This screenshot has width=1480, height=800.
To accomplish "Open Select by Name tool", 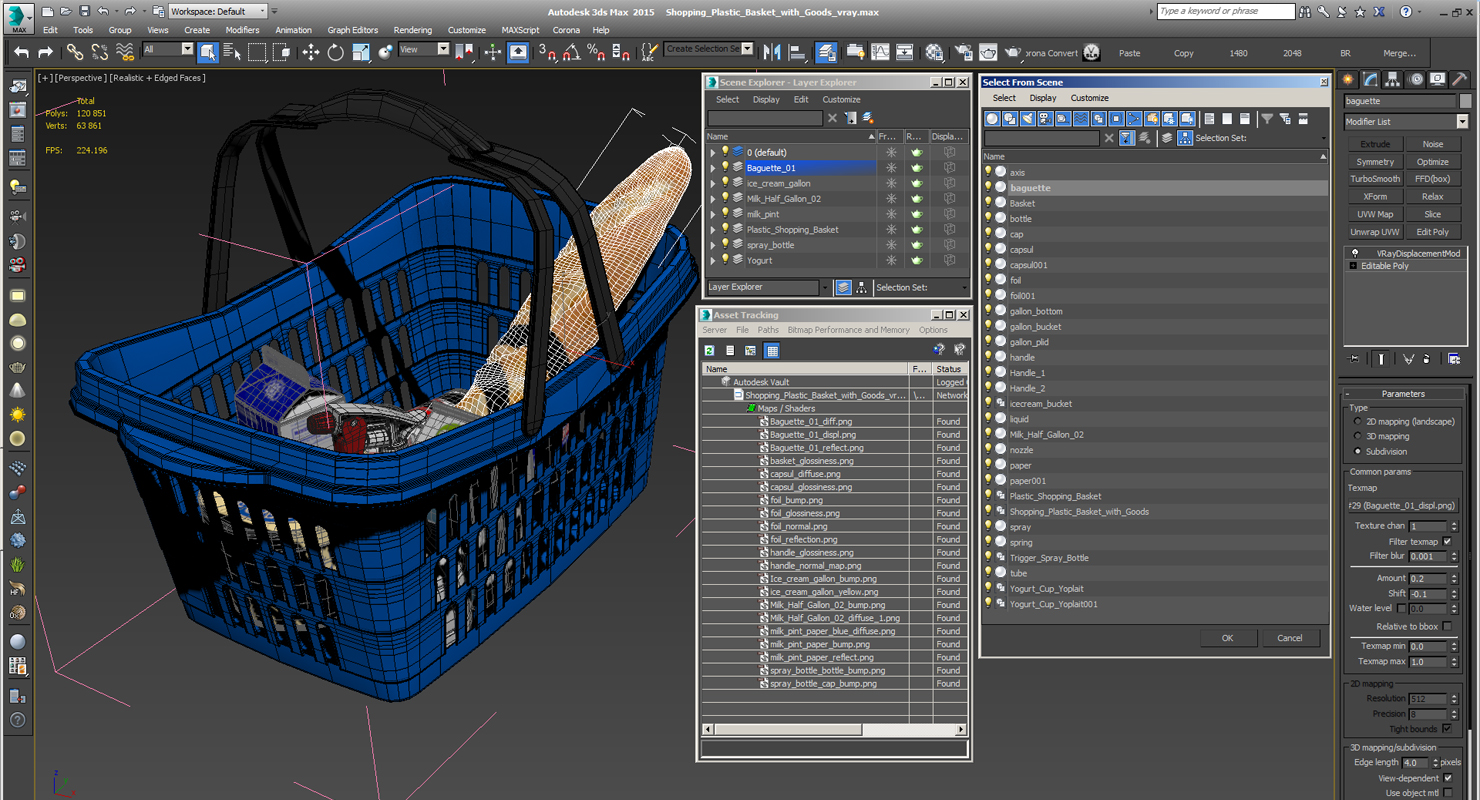I will pos(233,52).
